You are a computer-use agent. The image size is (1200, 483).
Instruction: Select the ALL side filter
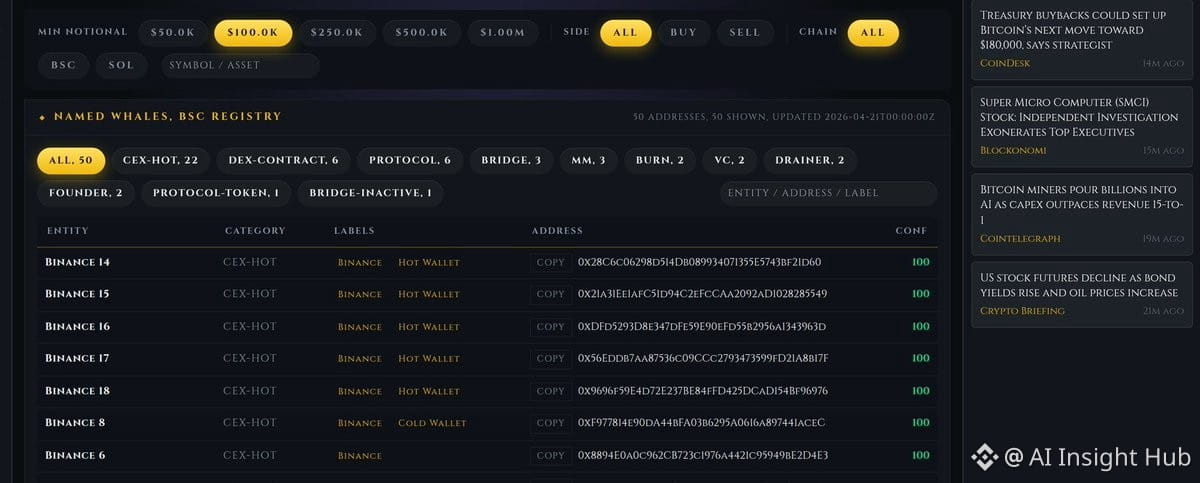point(625,32)
